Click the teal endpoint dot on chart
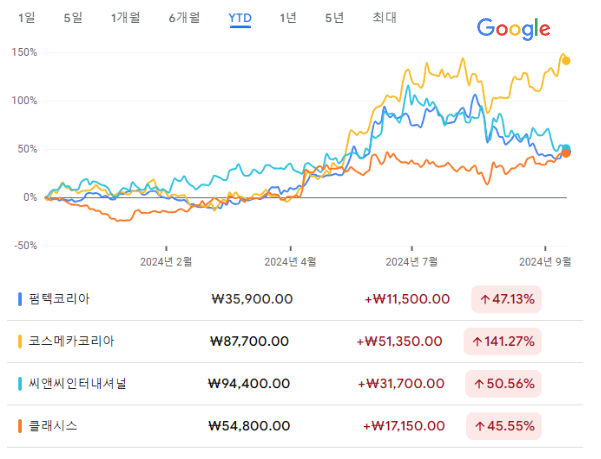The height and width of the screenshot is (459, 601). (566, 148)
